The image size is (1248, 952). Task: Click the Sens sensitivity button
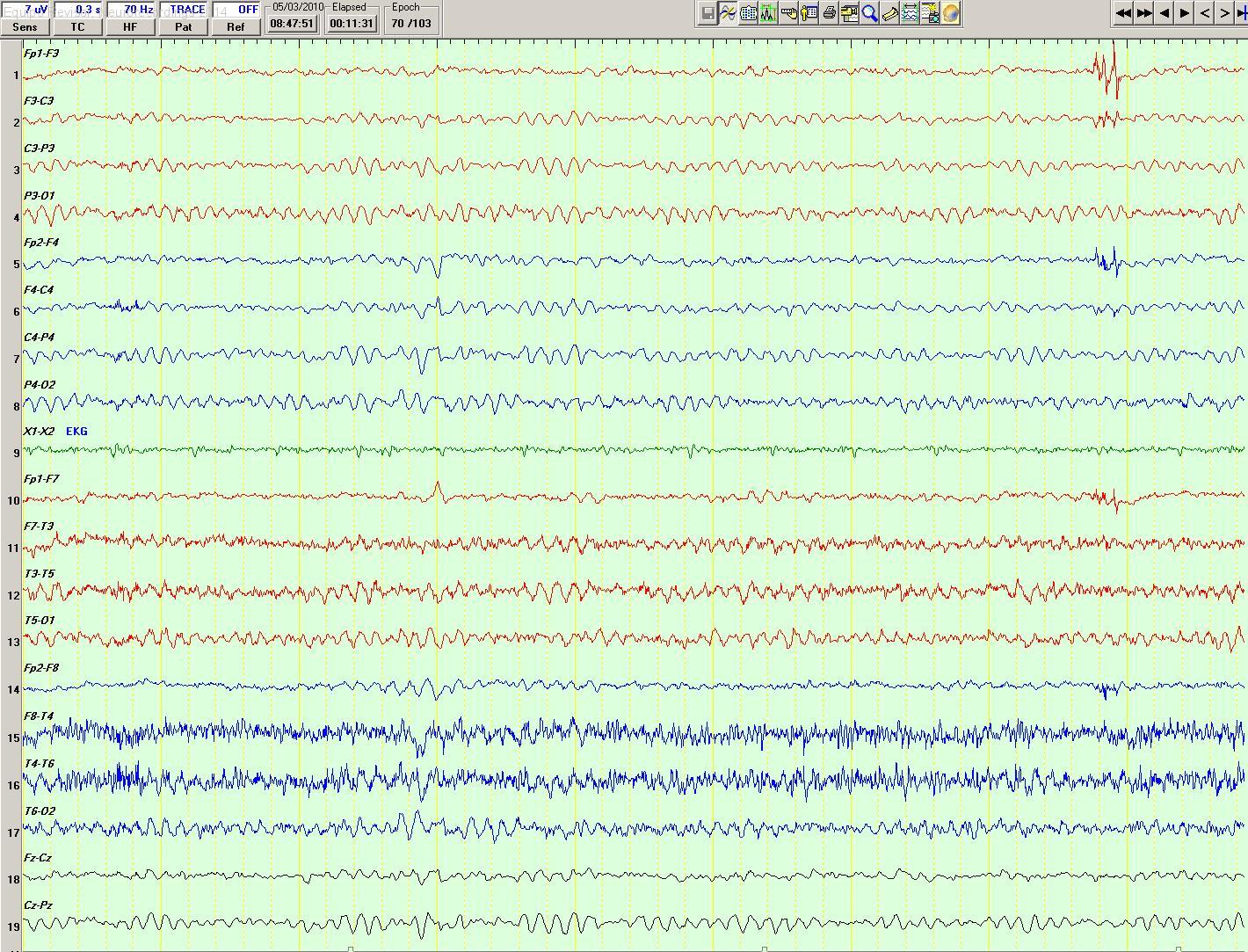(x=25, y=26)
